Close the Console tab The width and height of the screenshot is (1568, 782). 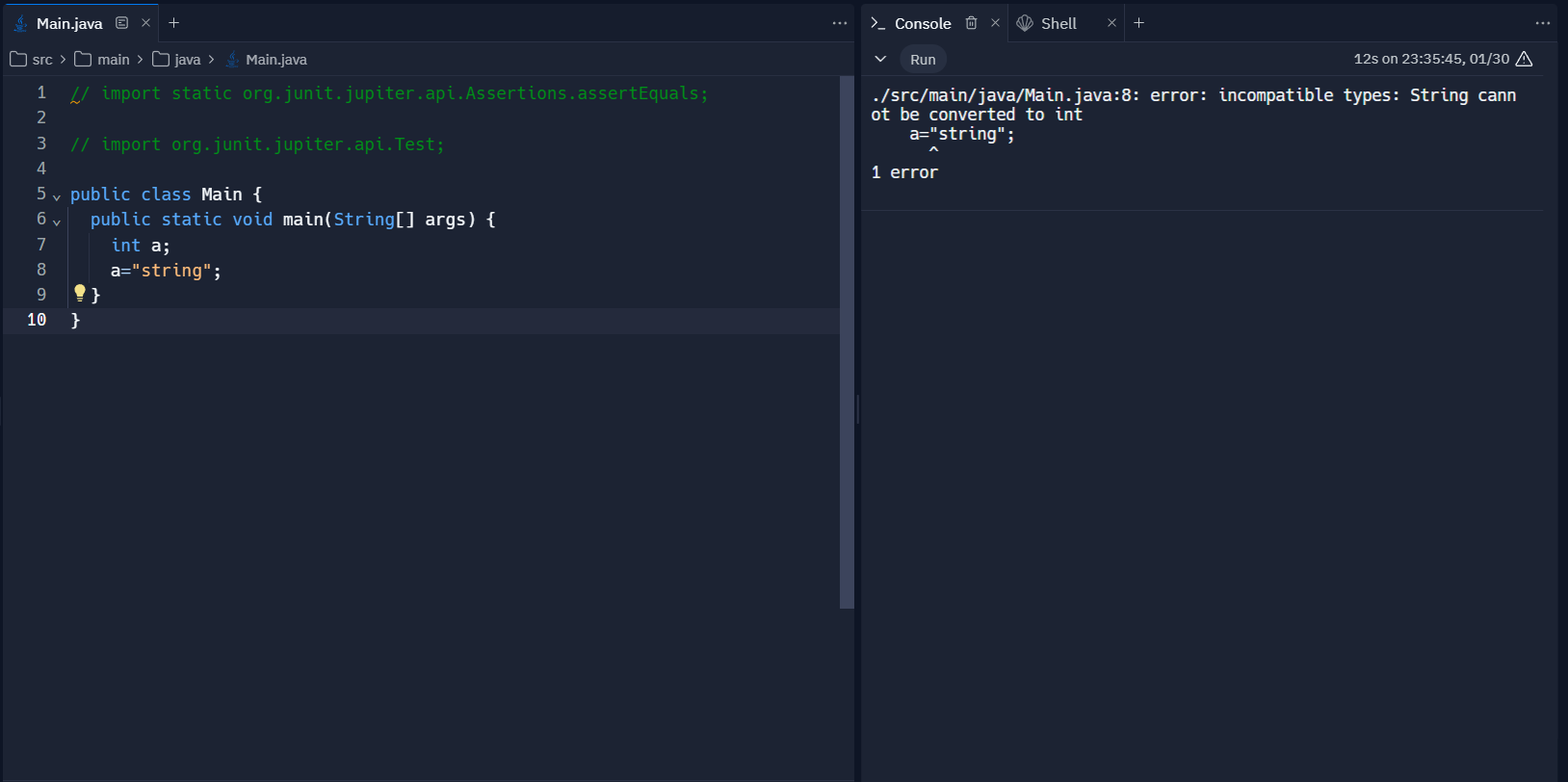click(x=995, y=23)
